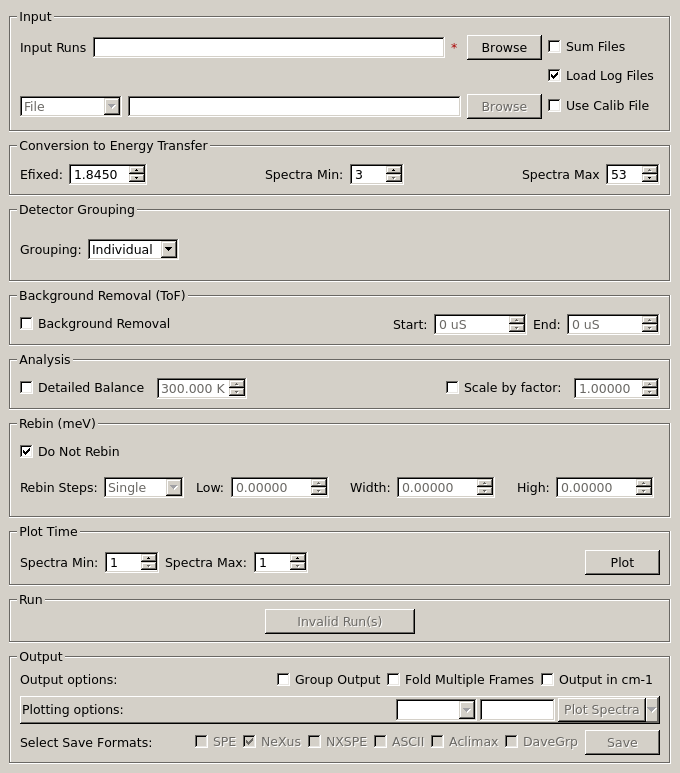Click Browse button for Input Runs
The image size is (680, 773).
(503, 47)
